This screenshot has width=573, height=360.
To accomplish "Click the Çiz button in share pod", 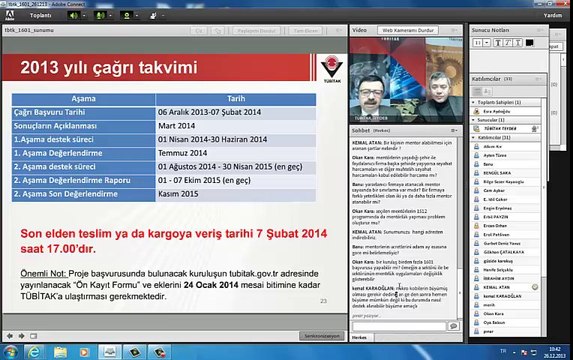I will tap(199, 31).
